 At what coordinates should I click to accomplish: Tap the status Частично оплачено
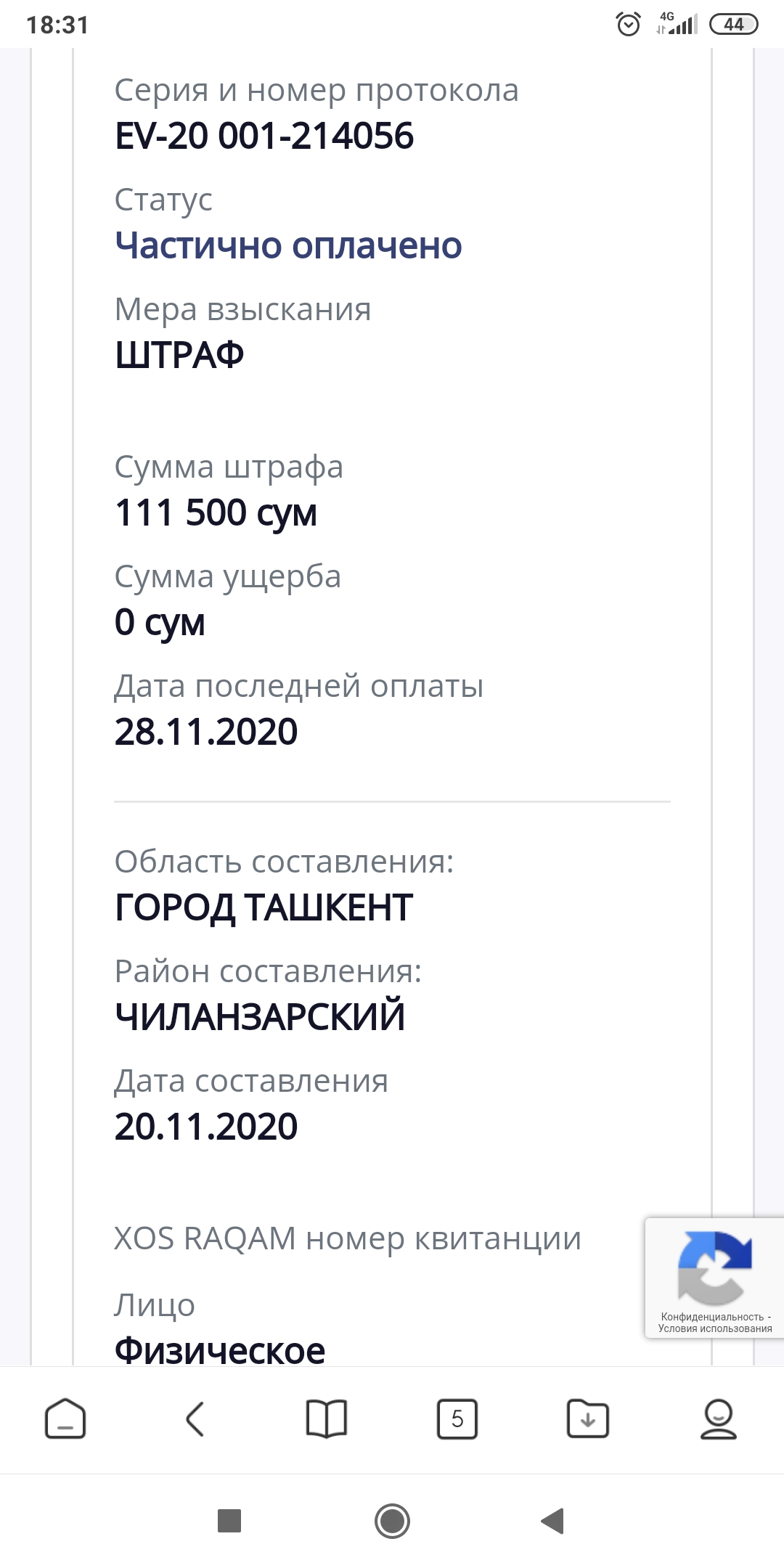[x=288, y=245]
